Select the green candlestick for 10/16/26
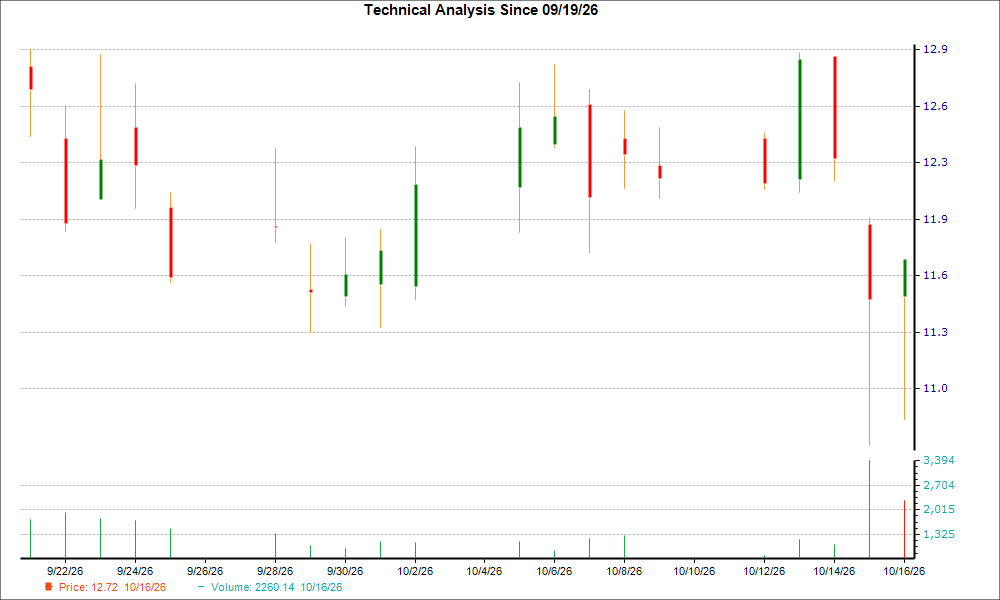The image size is (1000, 600). (x=905, y=278)
